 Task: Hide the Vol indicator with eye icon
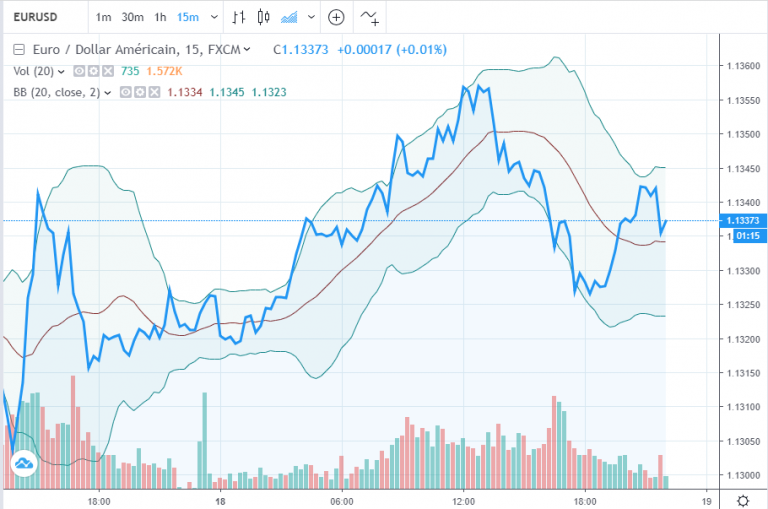[79, 72]
